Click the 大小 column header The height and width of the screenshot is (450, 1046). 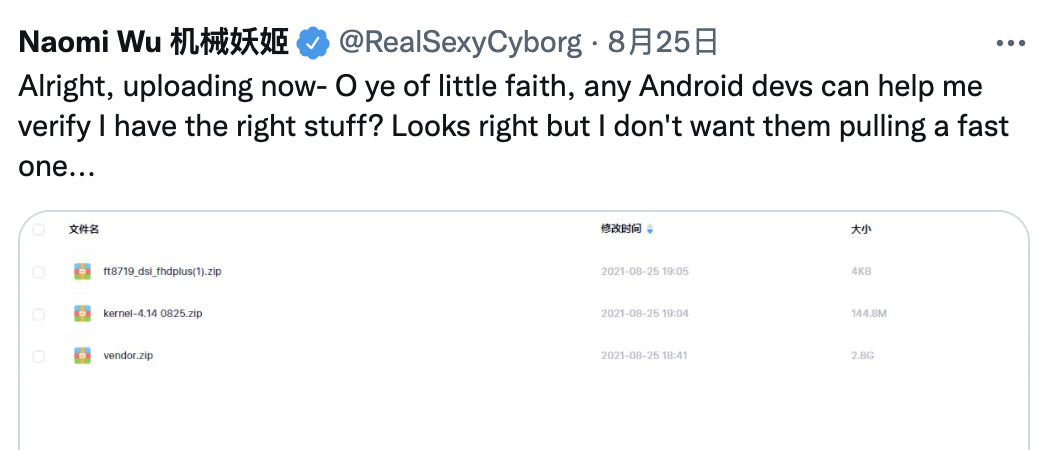pos(860,229)
